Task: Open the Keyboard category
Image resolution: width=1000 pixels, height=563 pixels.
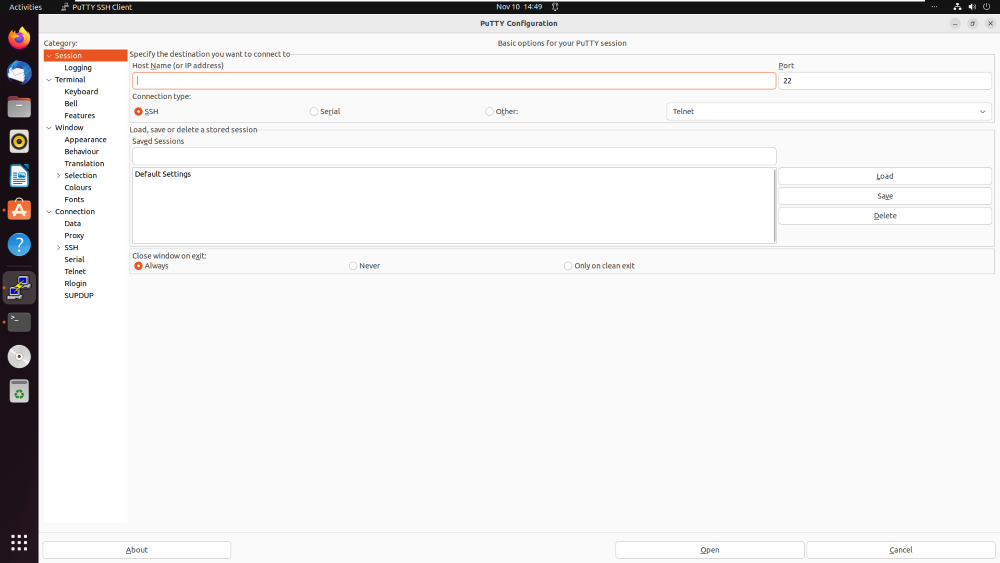Action: coord(81,92)
